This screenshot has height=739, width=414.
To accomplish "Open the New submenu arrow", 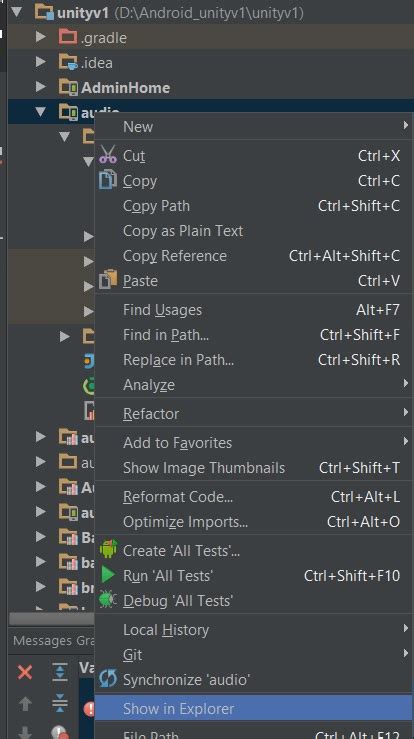I will tap(405, 125).
